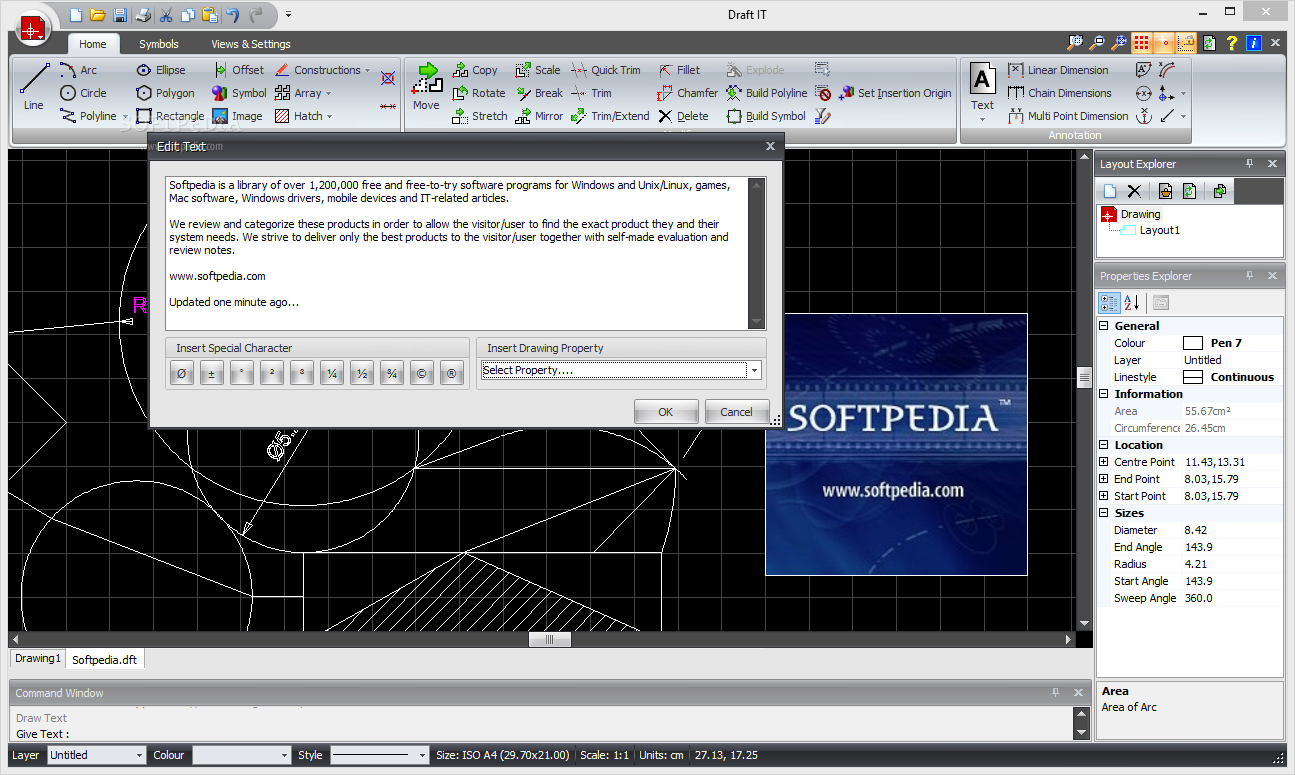
Task: Expand the Array dropdown arrow
Action: [328, 94]
